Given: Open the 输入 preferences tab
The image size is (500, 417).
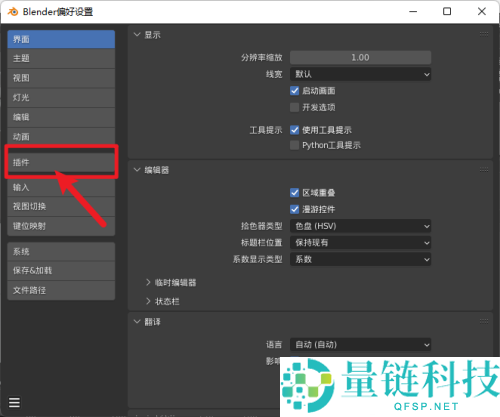Looking at the screenshot, I should click(x=61, y=187).
